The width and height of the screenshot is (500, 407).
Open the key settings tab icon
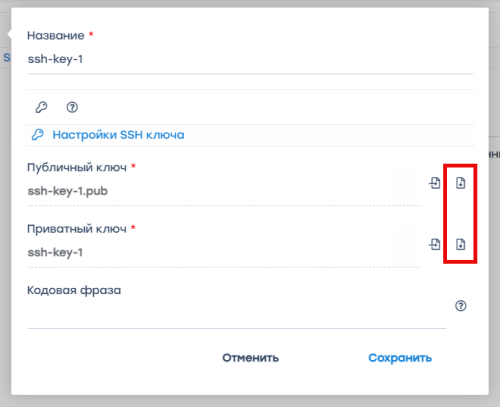coord(41,107)
